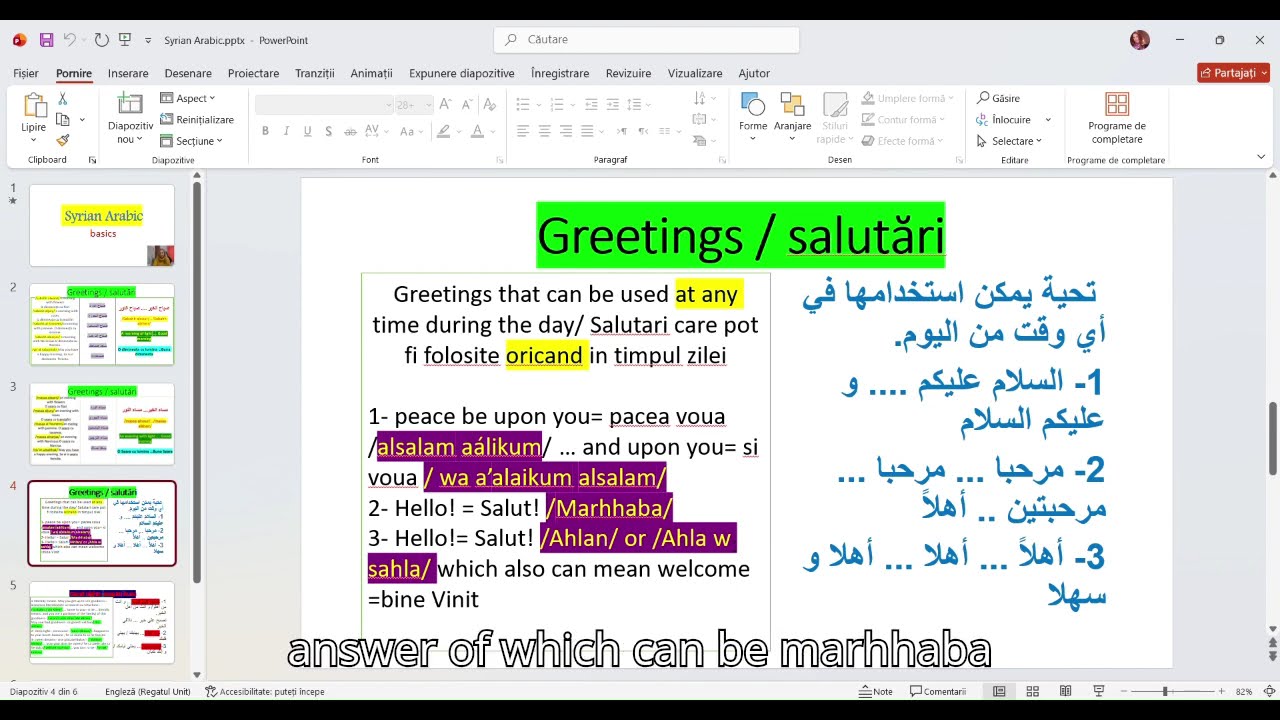Toggle Bold formatting
This screenshot has width=1280, height=720.
click(x=265, y=131)
